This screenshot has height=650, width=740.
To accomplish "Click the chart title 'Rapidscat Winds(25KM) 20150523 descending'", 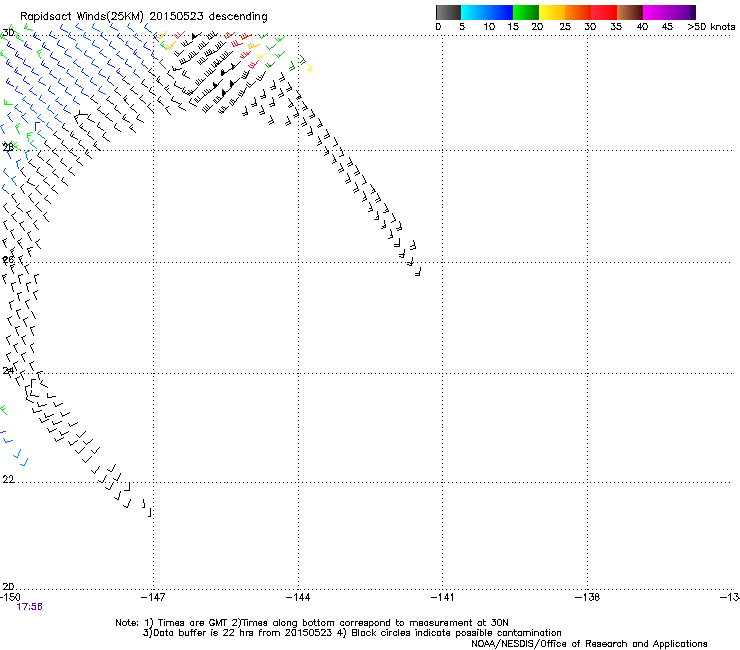I will coord(143,17).
